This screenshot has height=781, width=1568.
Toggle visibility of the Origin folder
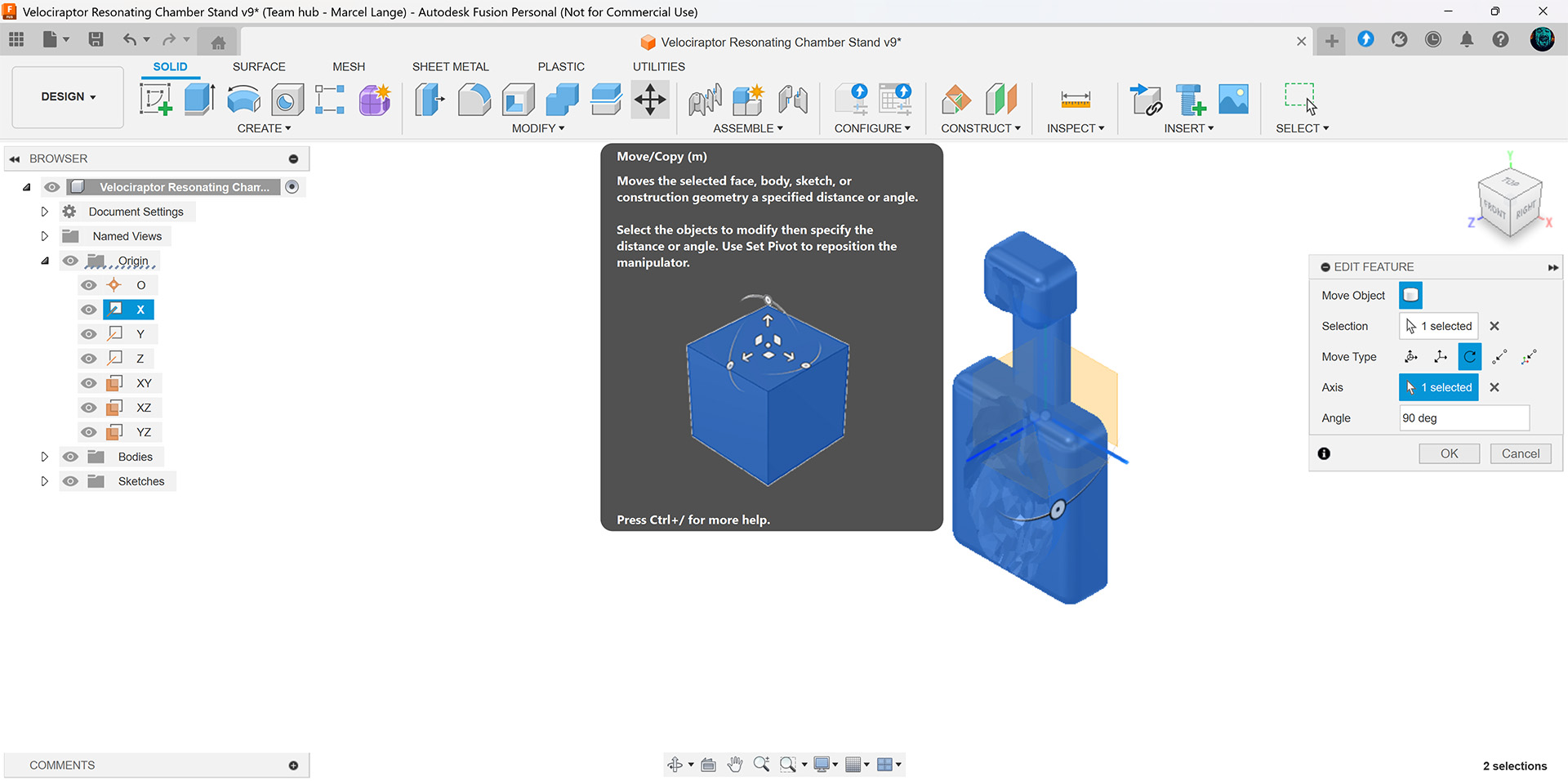click(70, 261)
